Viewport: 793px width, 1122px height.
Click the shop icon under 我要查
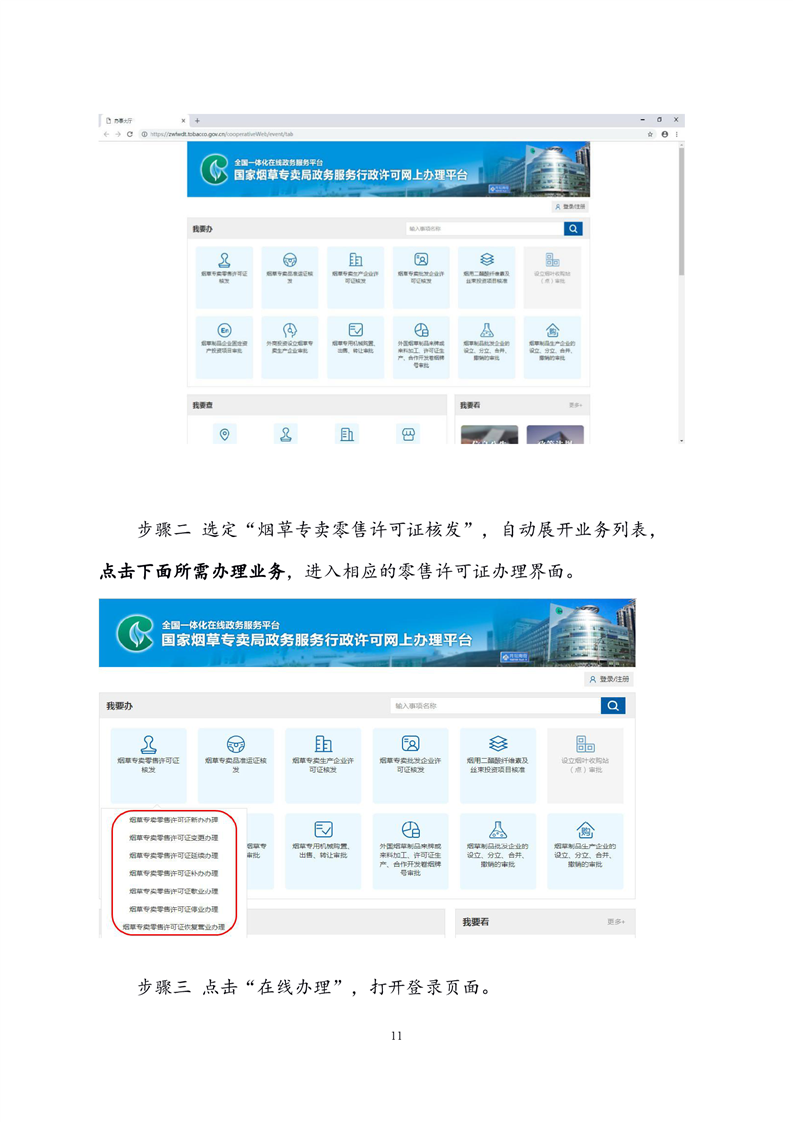tap(407, 434)
